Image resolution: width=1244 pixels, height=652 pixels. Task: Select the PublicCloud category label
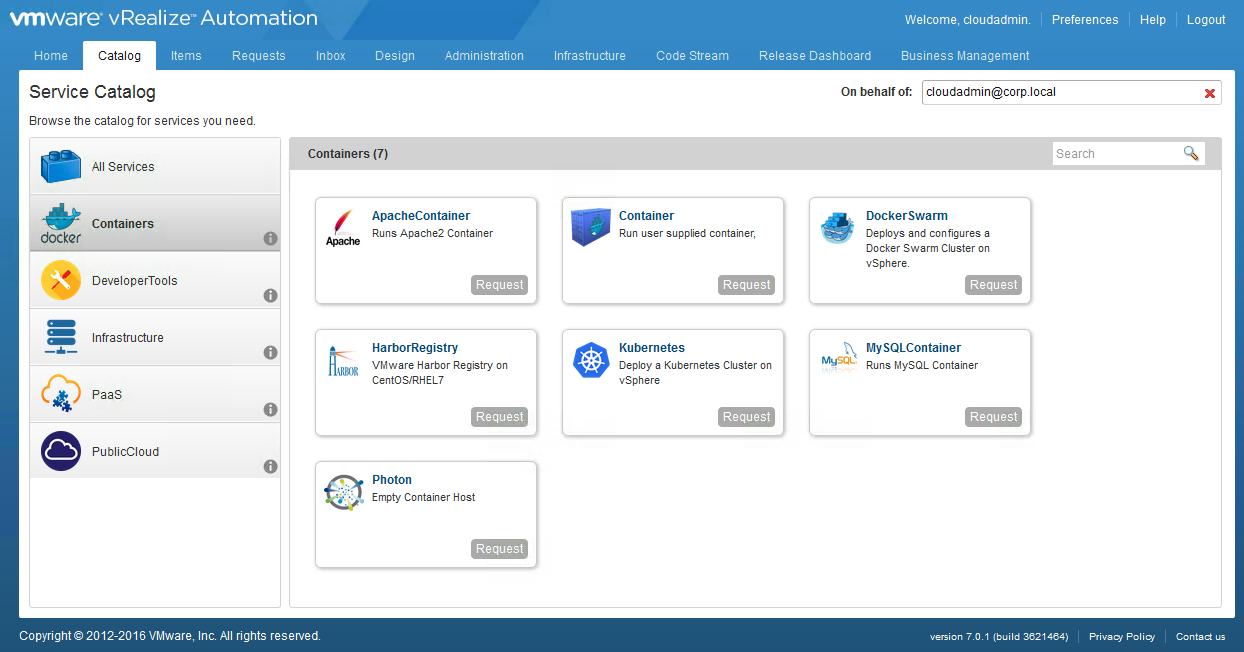point(126,452)
